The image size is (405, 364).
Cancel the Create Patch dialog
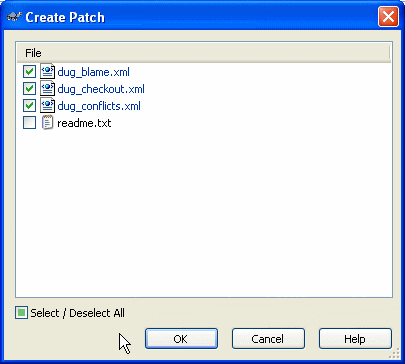coord(268,339)
